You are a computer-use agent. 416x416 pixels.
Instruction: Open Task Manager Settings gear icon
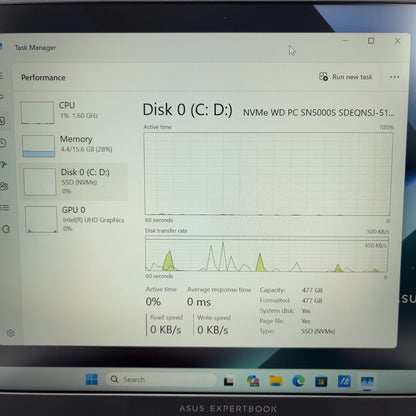[10, 333]
